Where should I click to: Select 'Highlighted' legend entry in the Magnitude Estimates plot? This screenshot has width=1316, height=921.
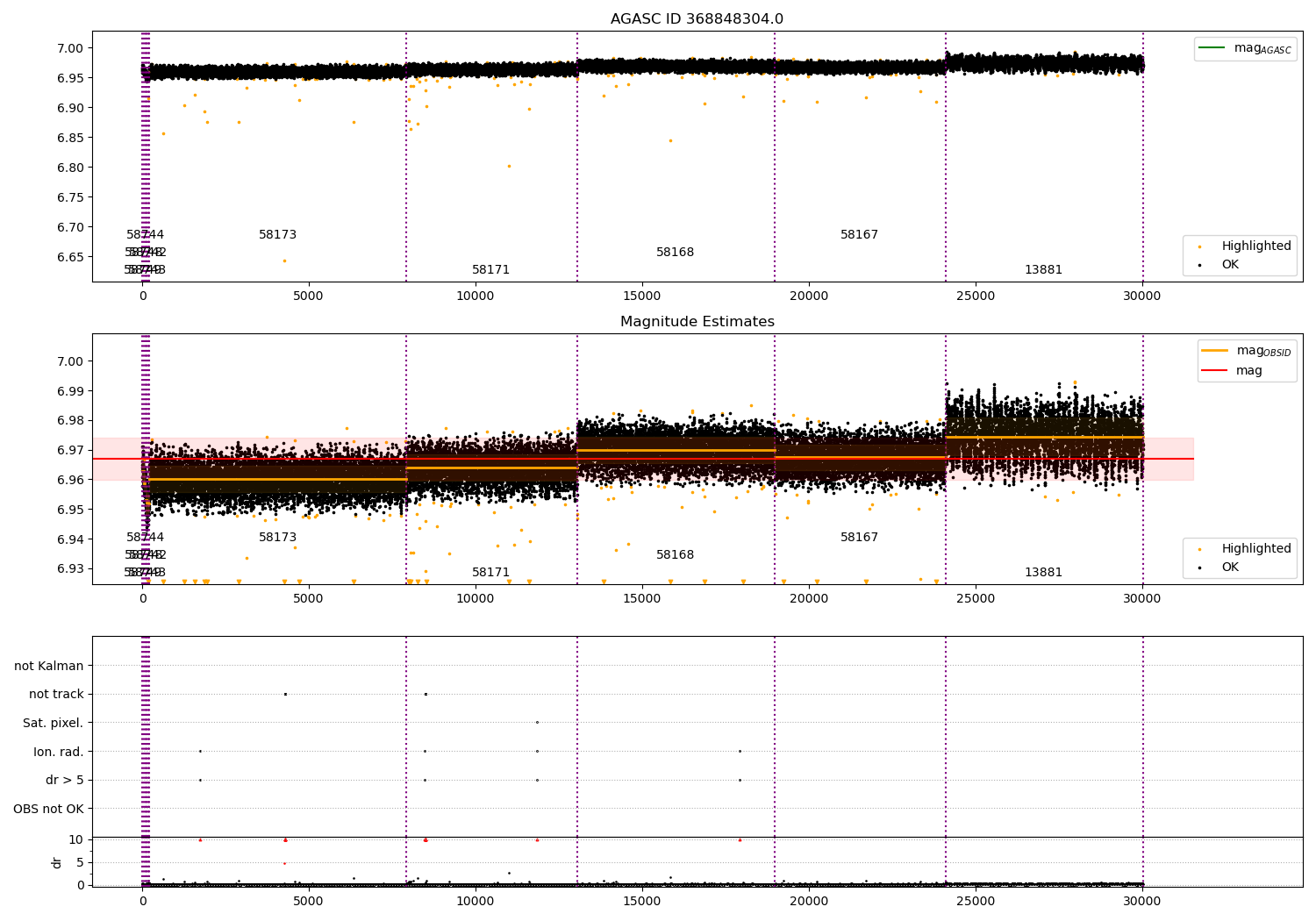click(x=1256, y=549)
